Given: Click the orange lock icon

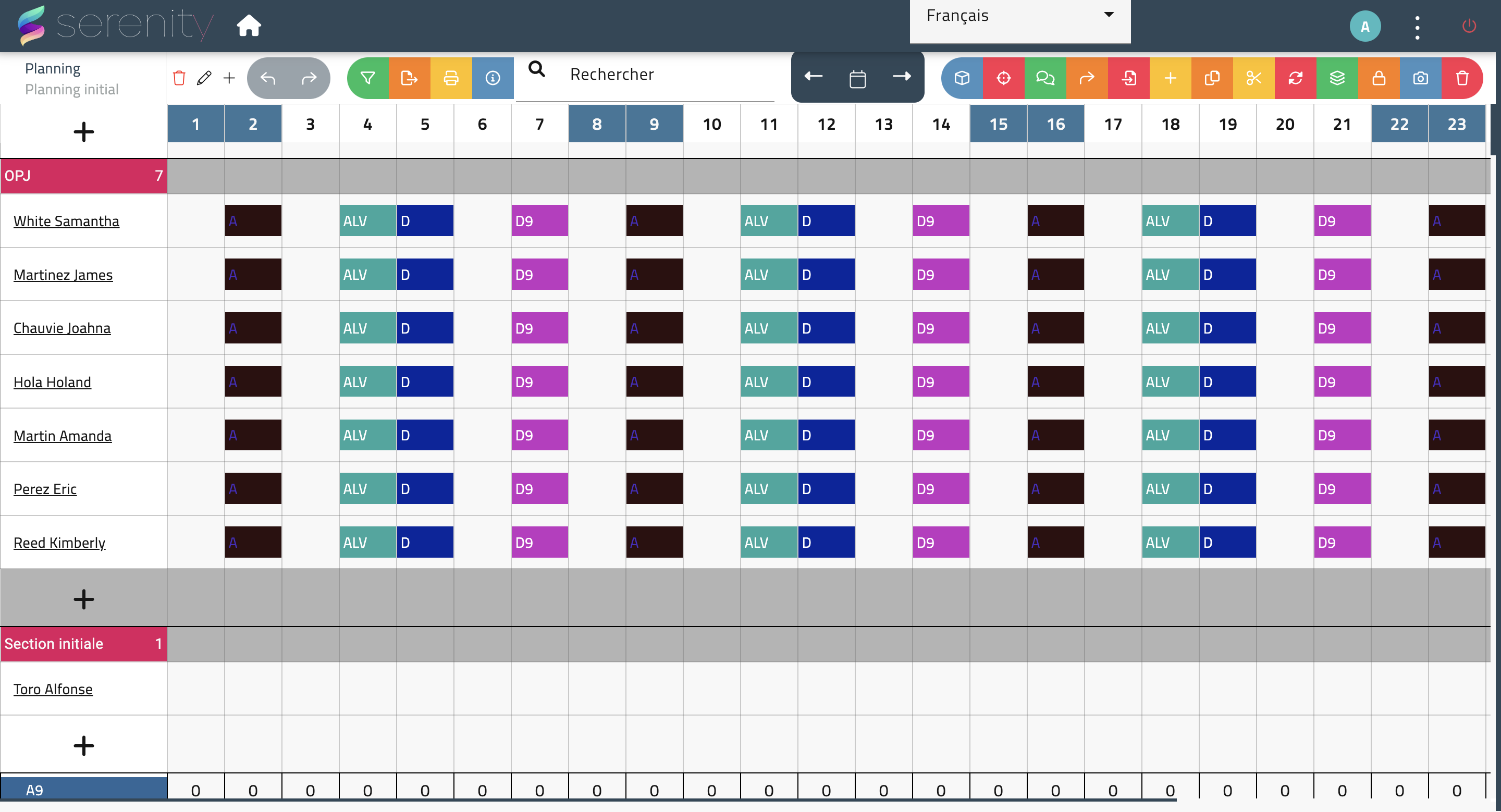Looking at the screenshot, I should [1379, 78].
